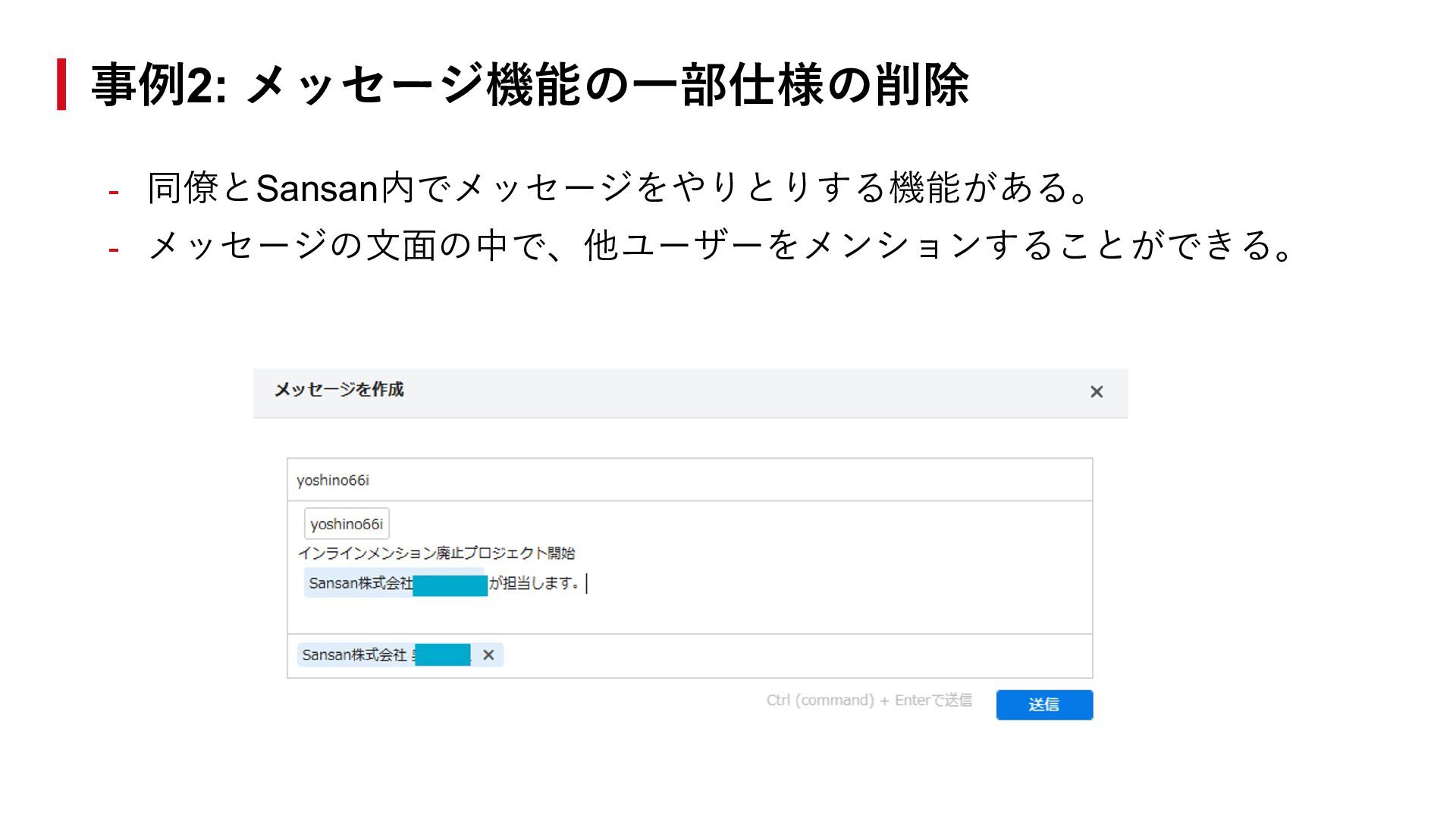Image resolution: width=1456 pixels, height=819 pixels.
Task: Click the slide title 事例2: メッセージ機能の一部仕様の削除
Action: (529, 85)
